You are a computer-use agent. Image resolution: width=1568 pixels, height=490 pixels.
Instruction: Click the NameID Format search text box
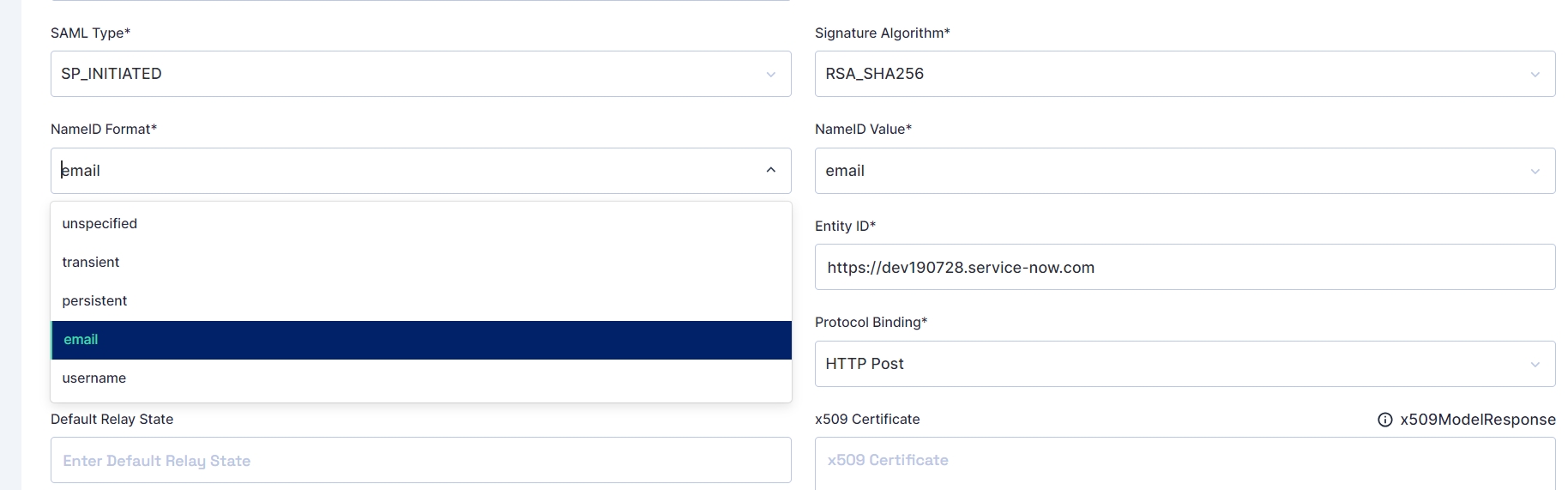click(403, 171)
